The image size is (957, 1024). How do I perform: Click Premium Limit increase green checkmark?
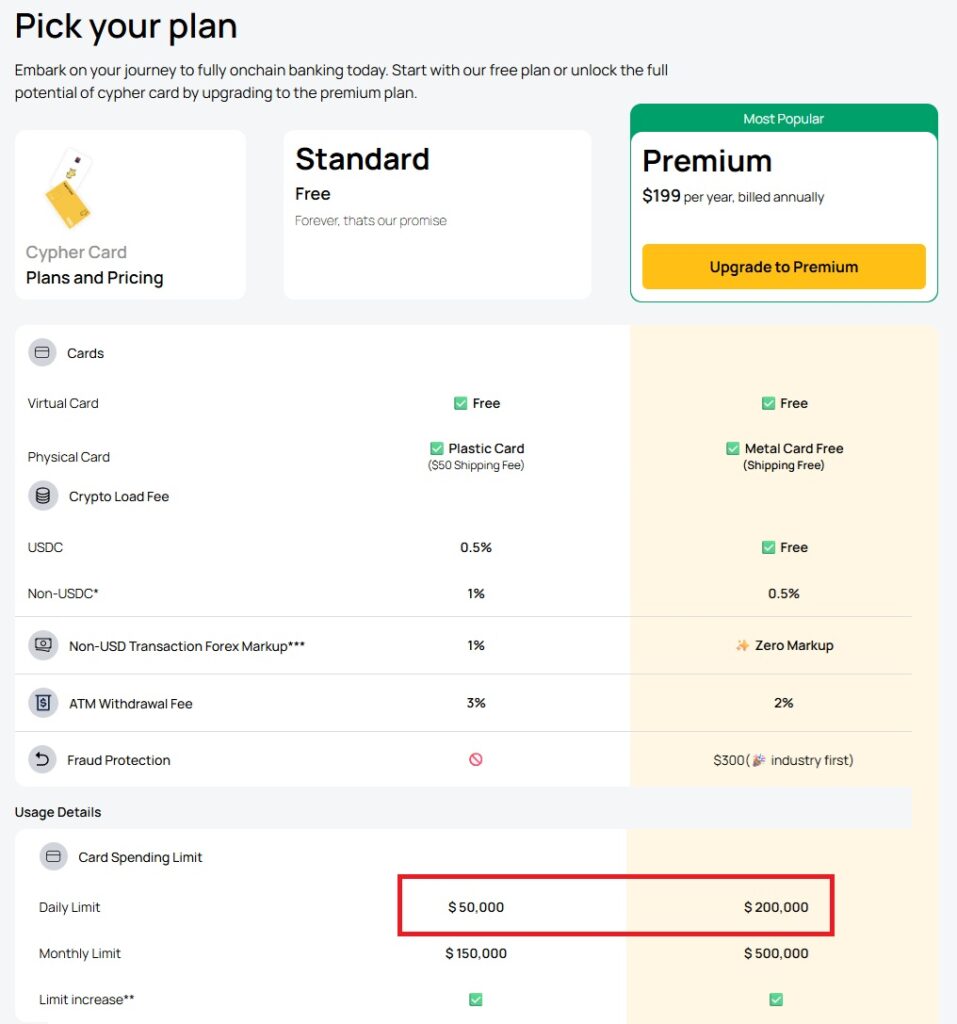[776, 999]
